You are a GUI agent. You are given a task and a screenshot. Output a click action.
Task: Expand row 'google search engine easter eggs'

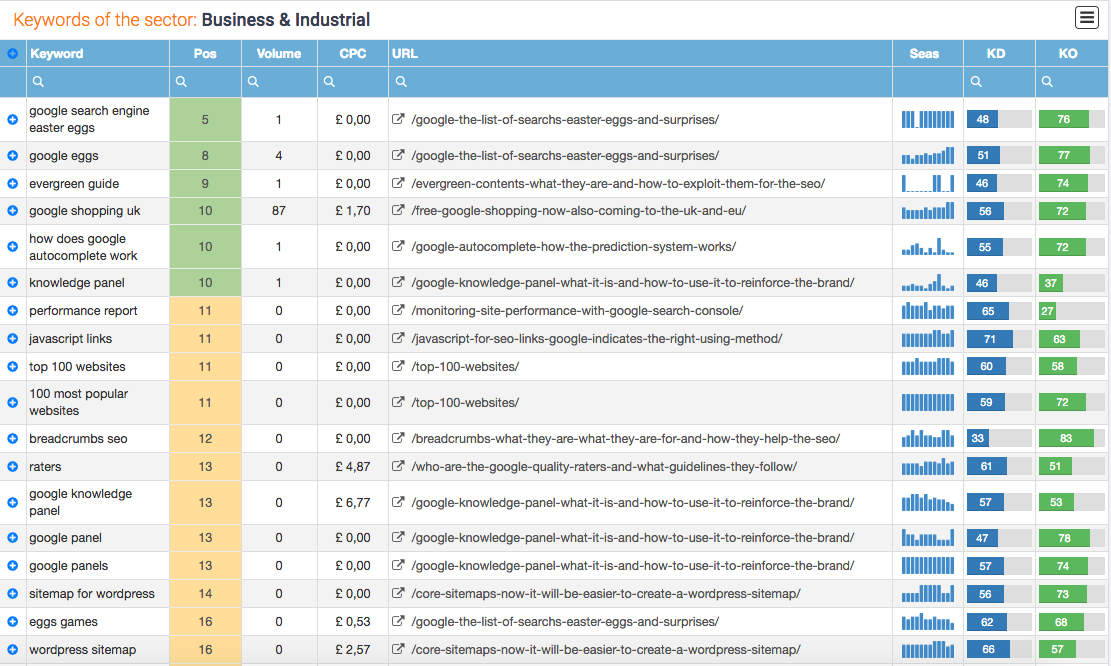(x=13, y=120)
